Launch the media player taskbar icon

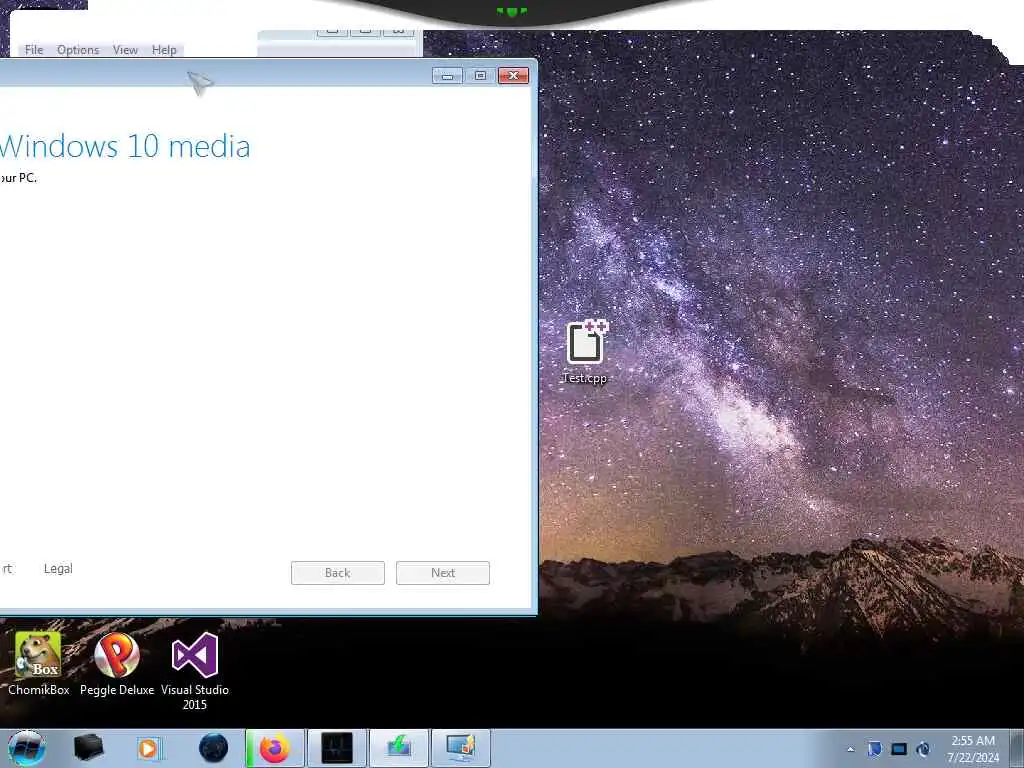click(148, 748)
